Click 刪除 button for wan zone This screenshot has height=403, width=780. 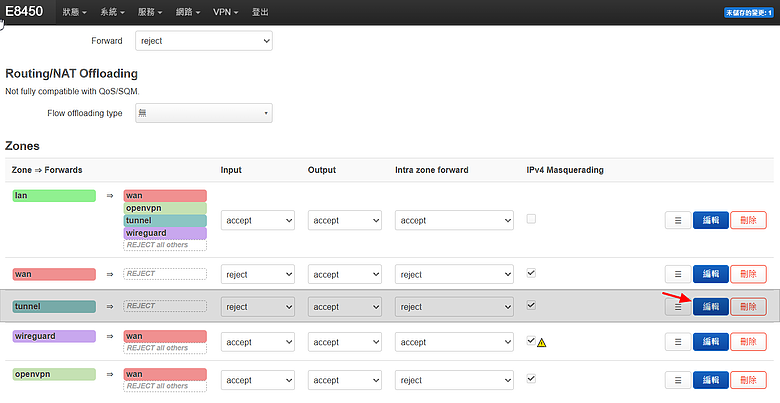pos(748,274)
